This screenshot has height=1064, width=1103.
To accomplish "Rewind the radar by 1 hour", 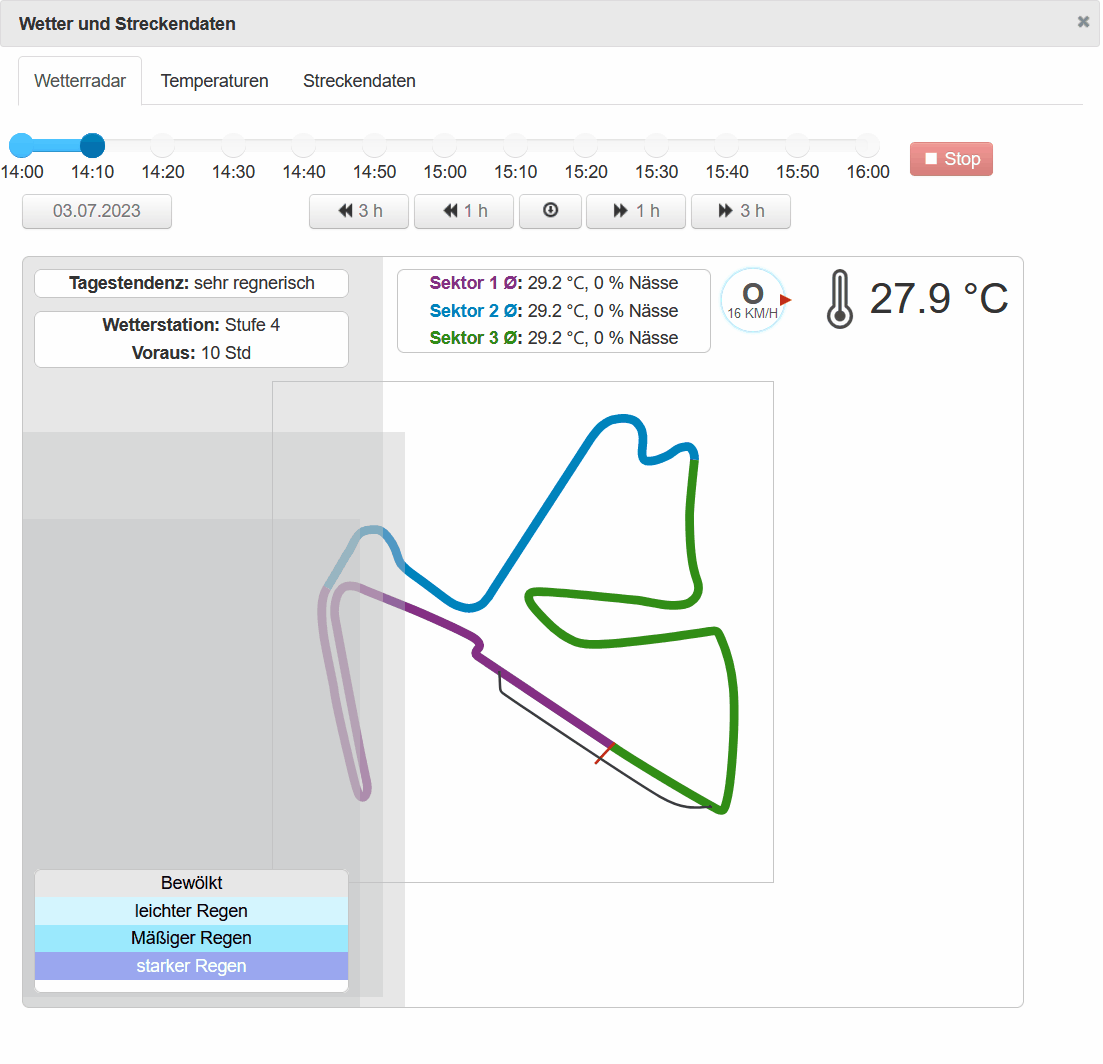I will [464, 212].
